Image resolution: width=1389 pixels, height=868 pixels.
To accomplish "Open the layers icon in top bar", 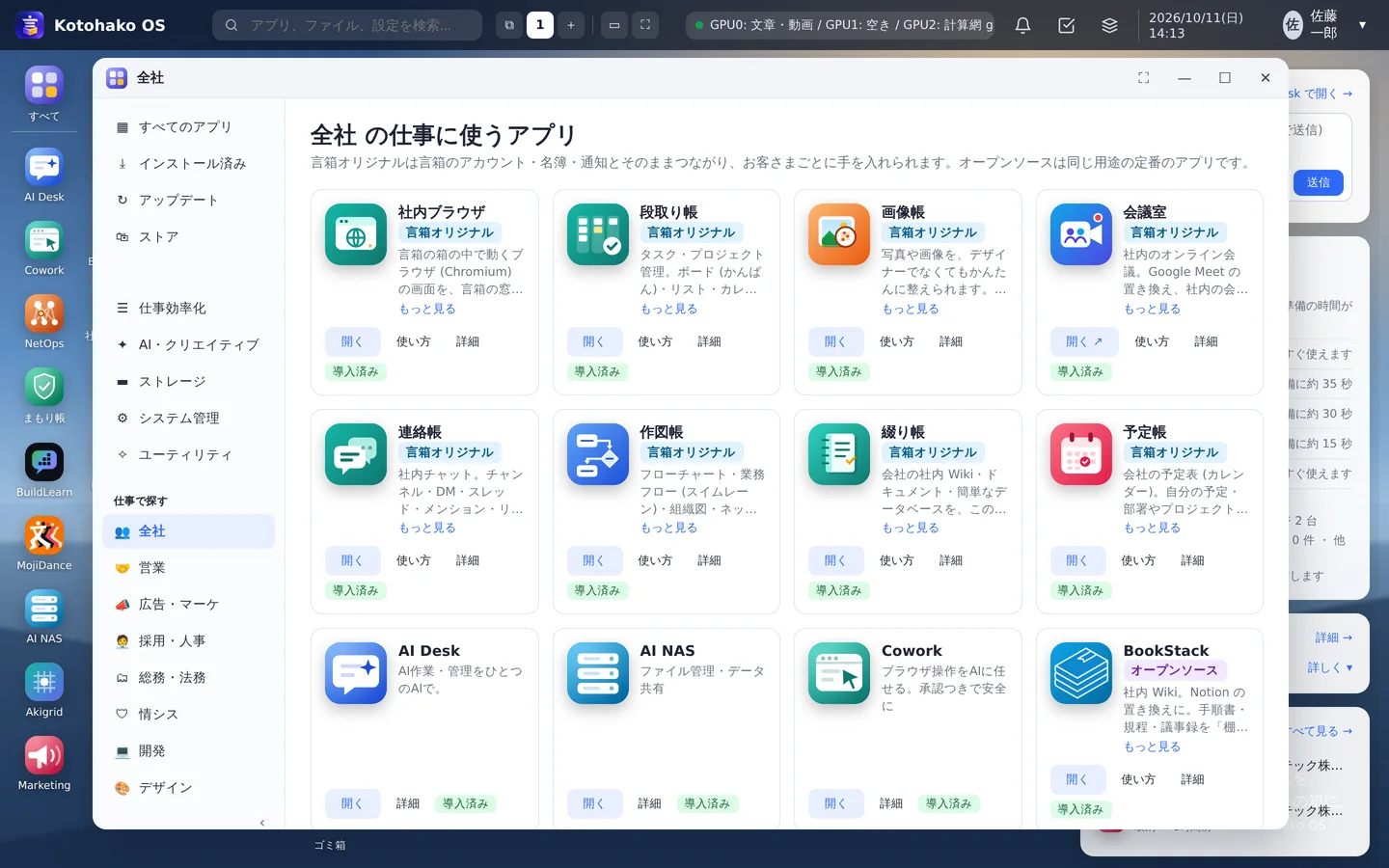I will point(1109,25).
